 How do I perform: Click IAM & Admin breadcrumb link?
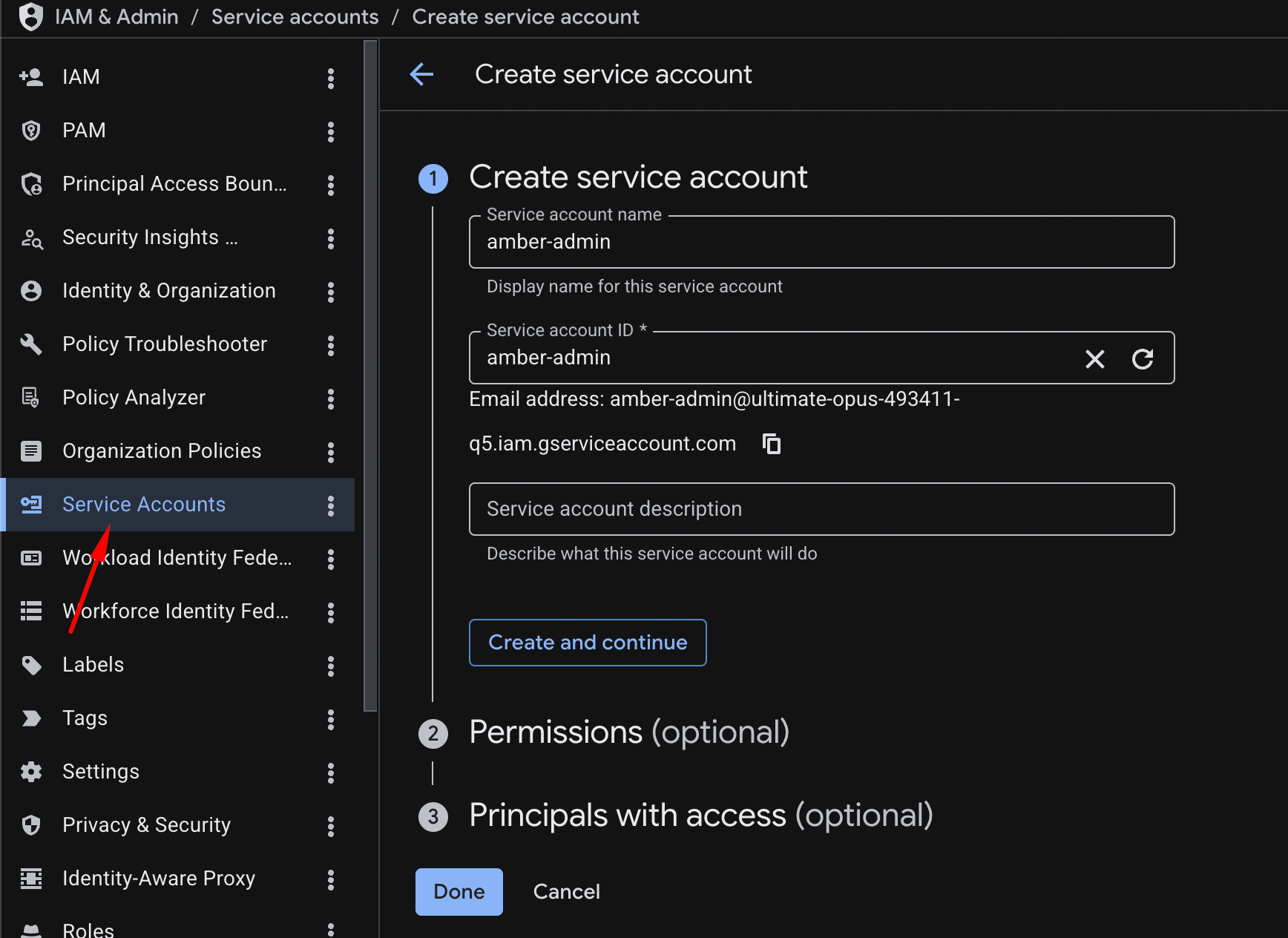click(x=116, y=16)
